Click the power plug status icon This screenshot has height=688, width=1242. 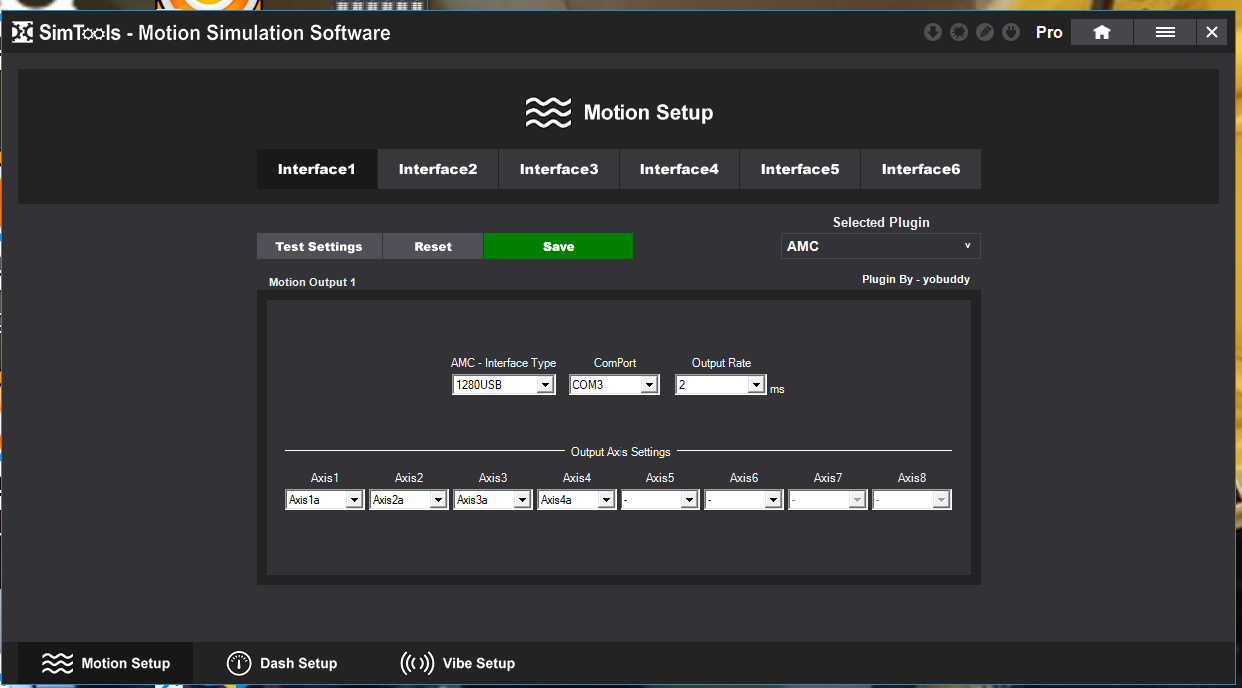tap(1010, 32)
